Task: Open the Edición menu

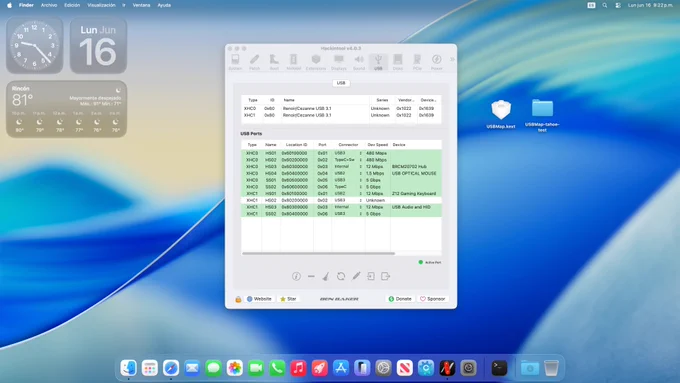Action: [72, 5]
